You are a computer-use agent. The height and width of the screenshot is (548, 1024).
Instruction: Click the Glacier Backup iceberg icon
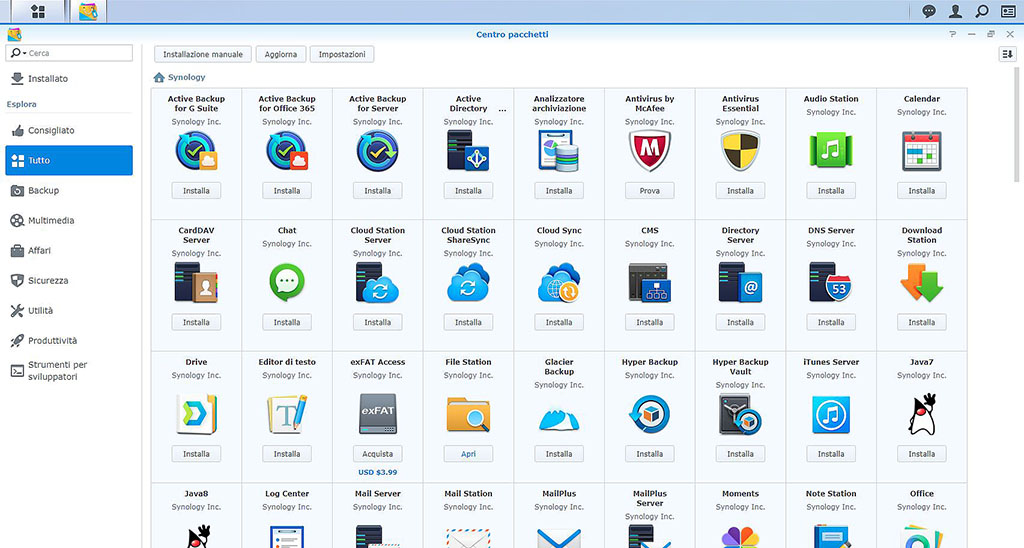[559, 418]
